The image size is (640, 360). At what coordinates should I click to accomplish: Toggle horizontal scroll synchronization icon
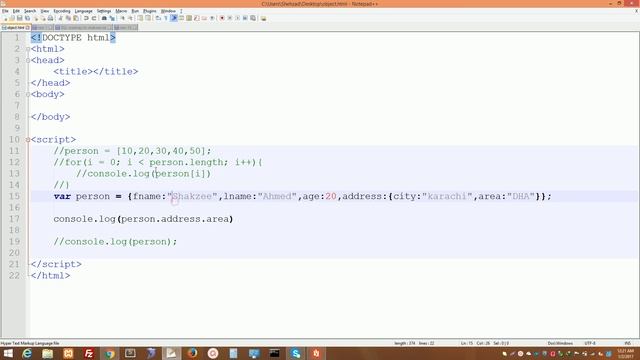(x=148, y=18)
